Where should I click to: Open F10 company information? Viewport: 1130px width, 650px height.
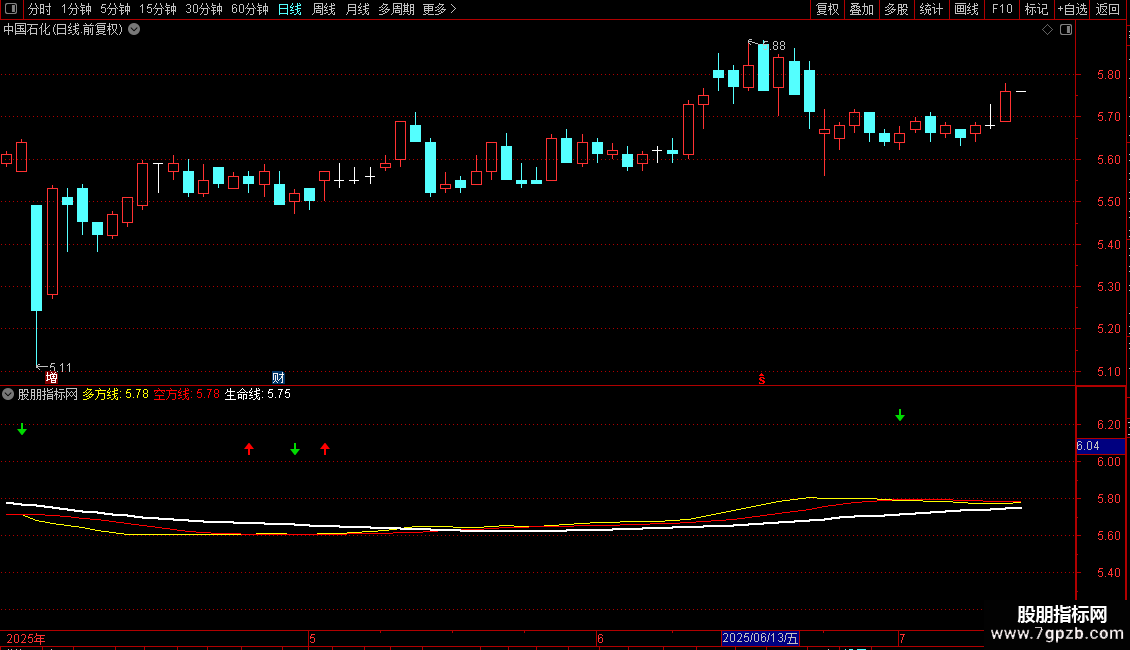click(x=1002, y=9)
